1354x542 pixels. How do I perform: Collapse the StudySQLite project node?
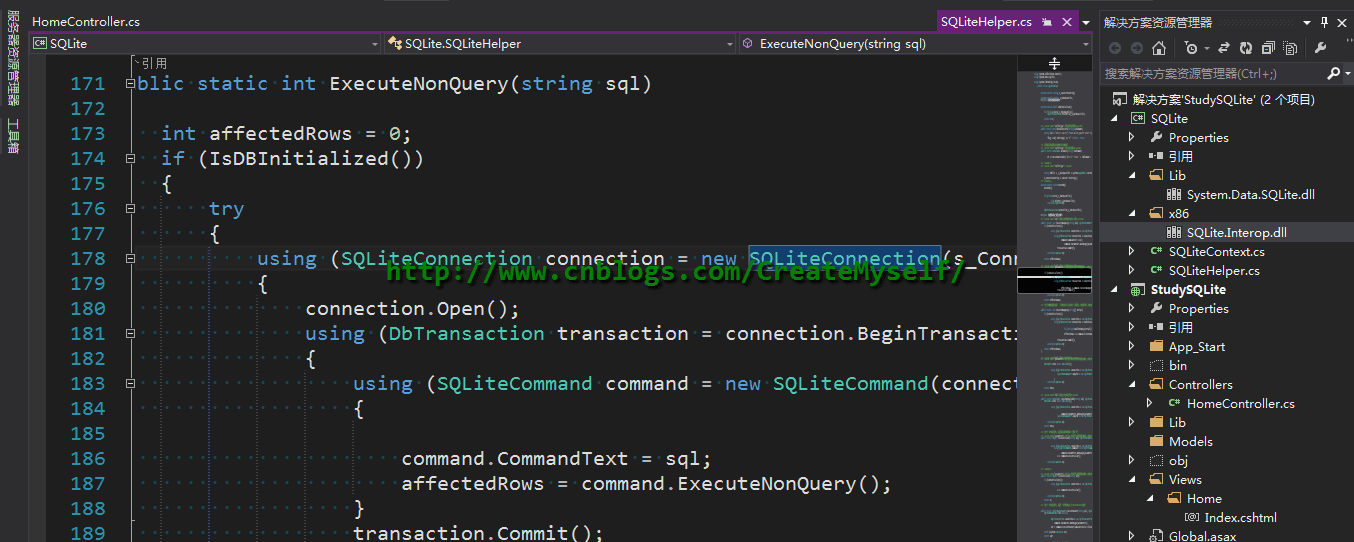pyautogui.click(x=1114, y=289)
